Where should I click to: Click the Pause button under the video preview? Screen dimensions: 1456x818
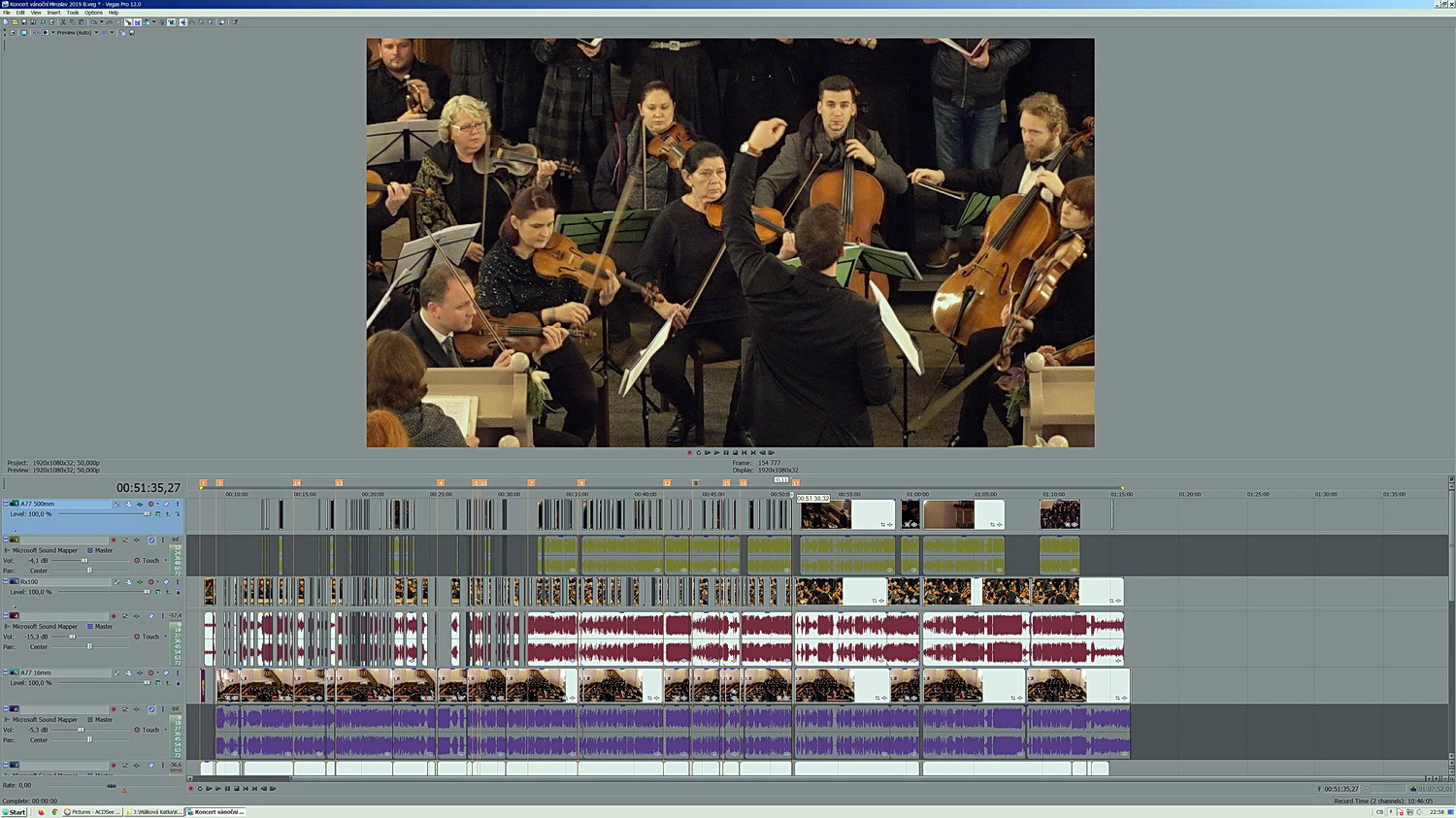click(725, 453)
